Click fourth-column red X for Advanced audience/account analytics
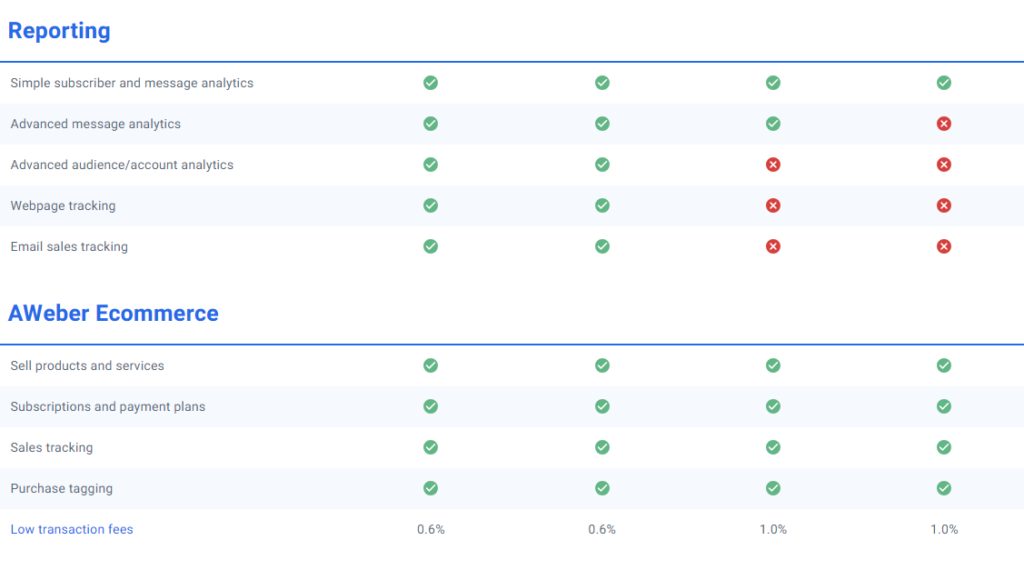The image size is (1024, 570). (944, 165)
